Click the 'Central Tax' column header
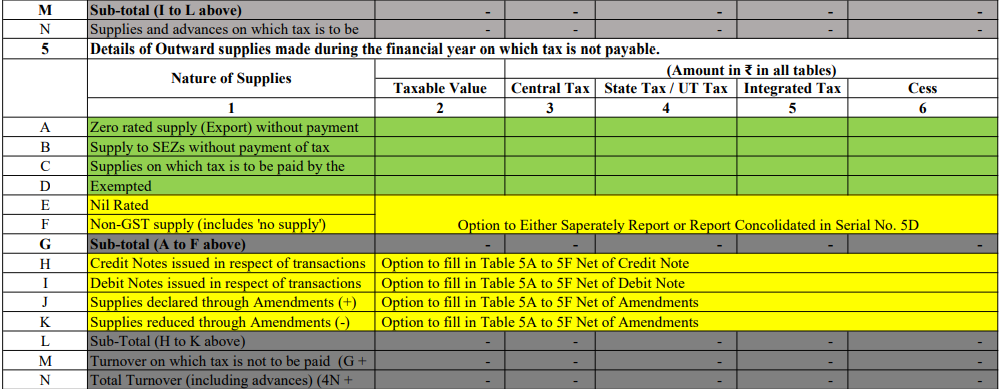The width and height of the screenshot is (999, 389). point(550,88)
